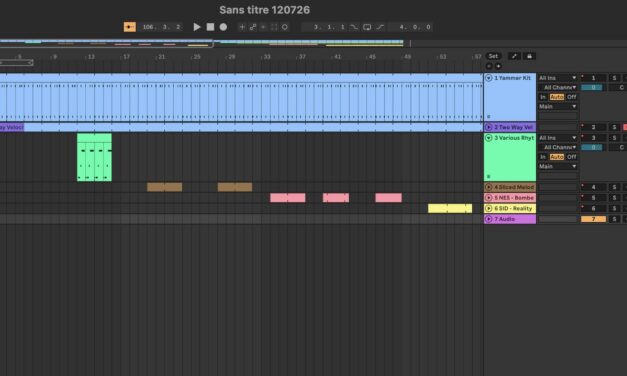This screenshot has width=627, height=376.
Task: Toggle the Punch-In switch icon
Action: (x=354, y=27)
